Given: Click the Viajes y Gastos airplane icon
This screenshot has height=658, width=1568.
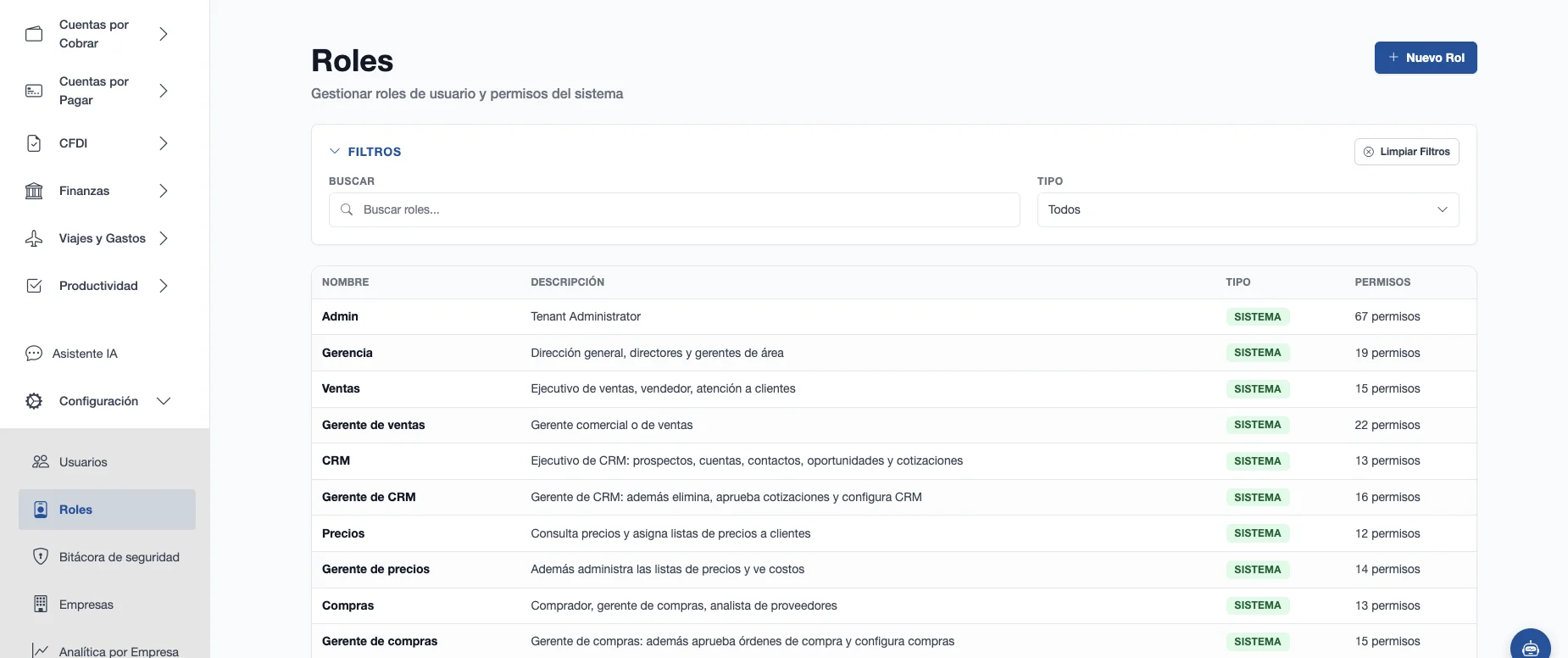Looking at the screenshot, I should point(34,238).
